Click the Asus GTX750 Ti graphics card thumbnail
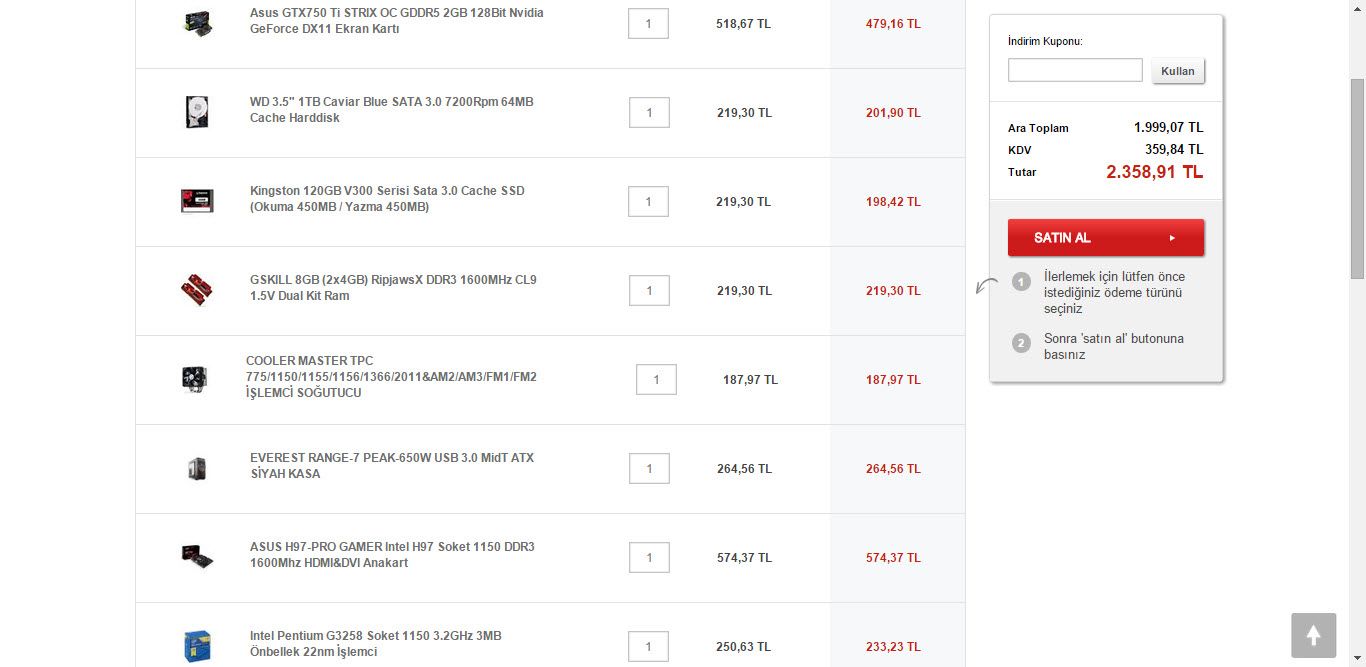Image resolution: width=1366 pixels, height=667 pixels. point(197,23)
